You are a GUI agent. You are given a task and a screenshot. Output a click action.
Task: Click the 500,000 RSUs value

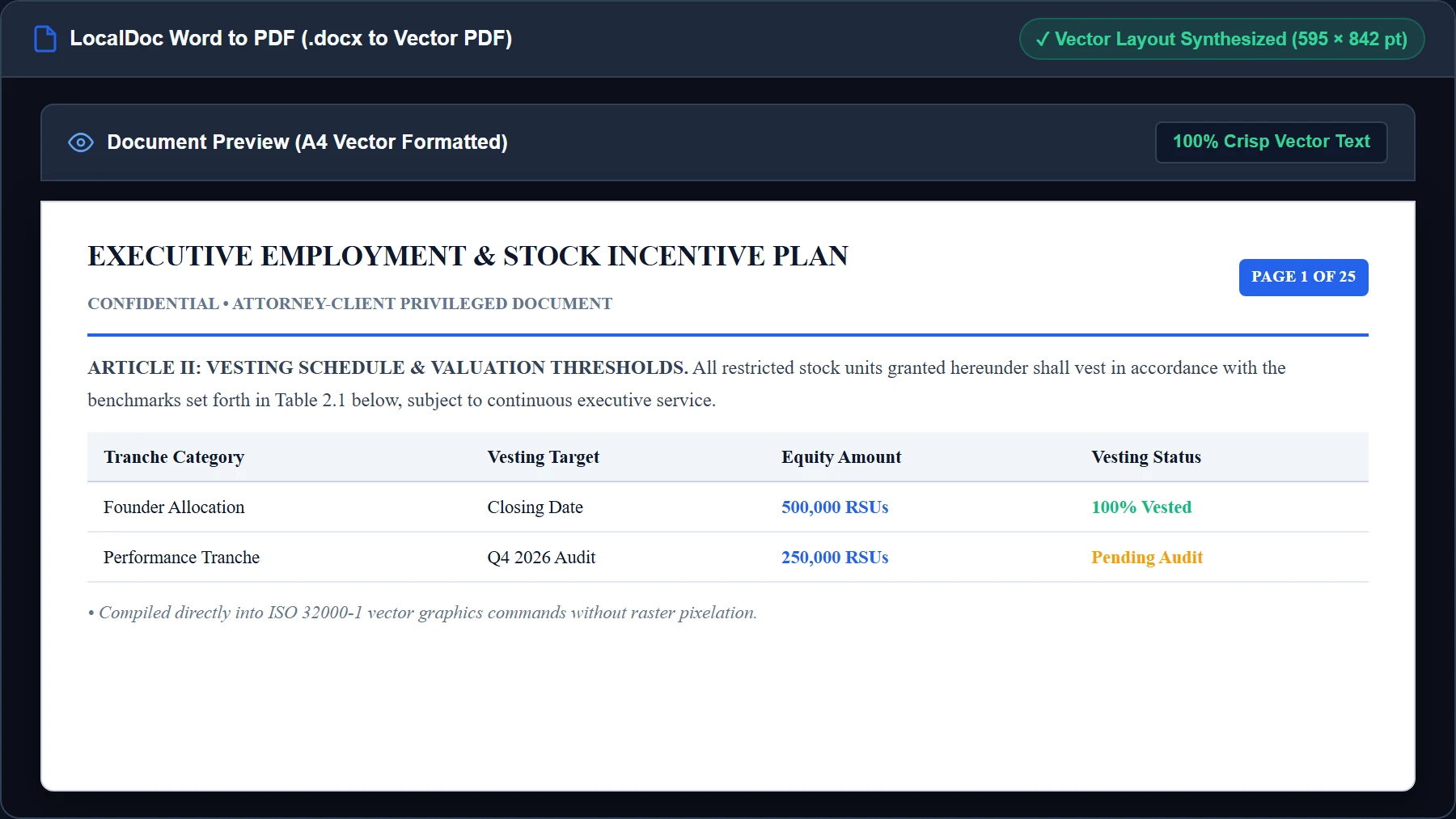[835, 507]
